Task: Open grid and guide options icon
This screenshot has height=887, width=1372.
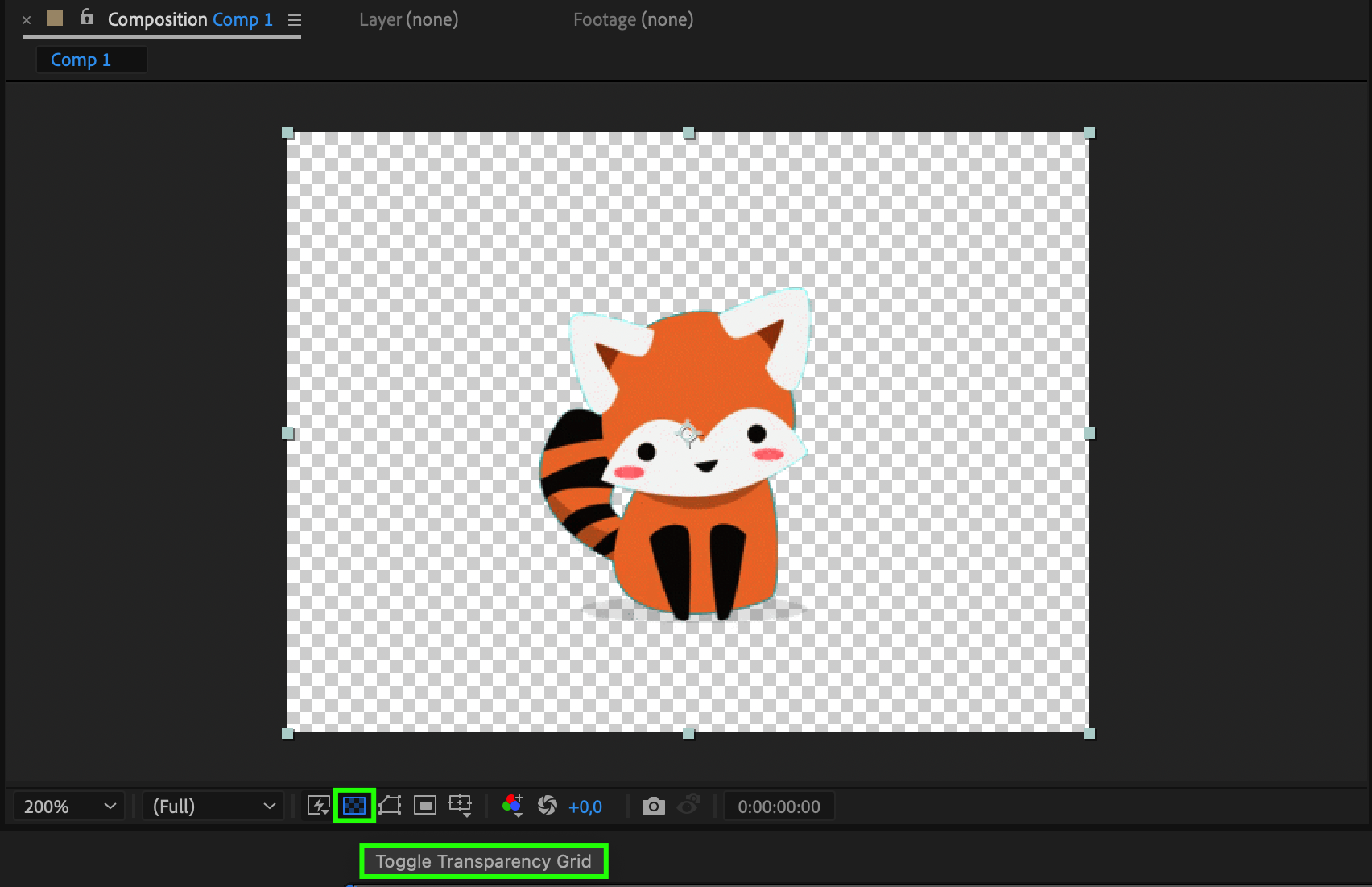Action: pyautogui.click(x=461, y=806)
